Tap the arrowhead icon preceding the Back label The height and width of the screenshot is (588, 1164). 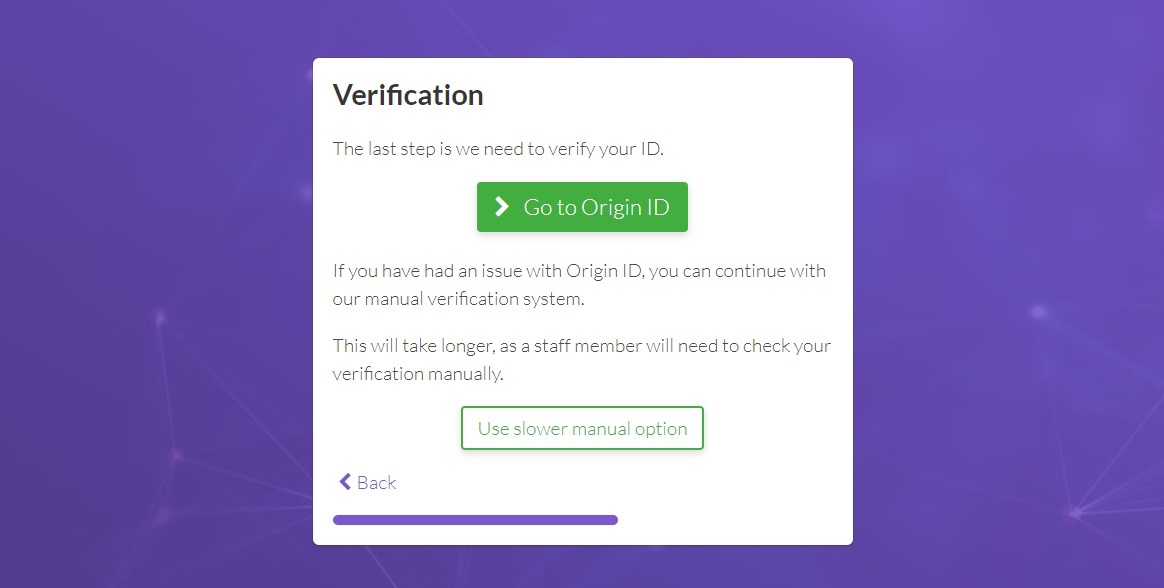pos(344,482)
